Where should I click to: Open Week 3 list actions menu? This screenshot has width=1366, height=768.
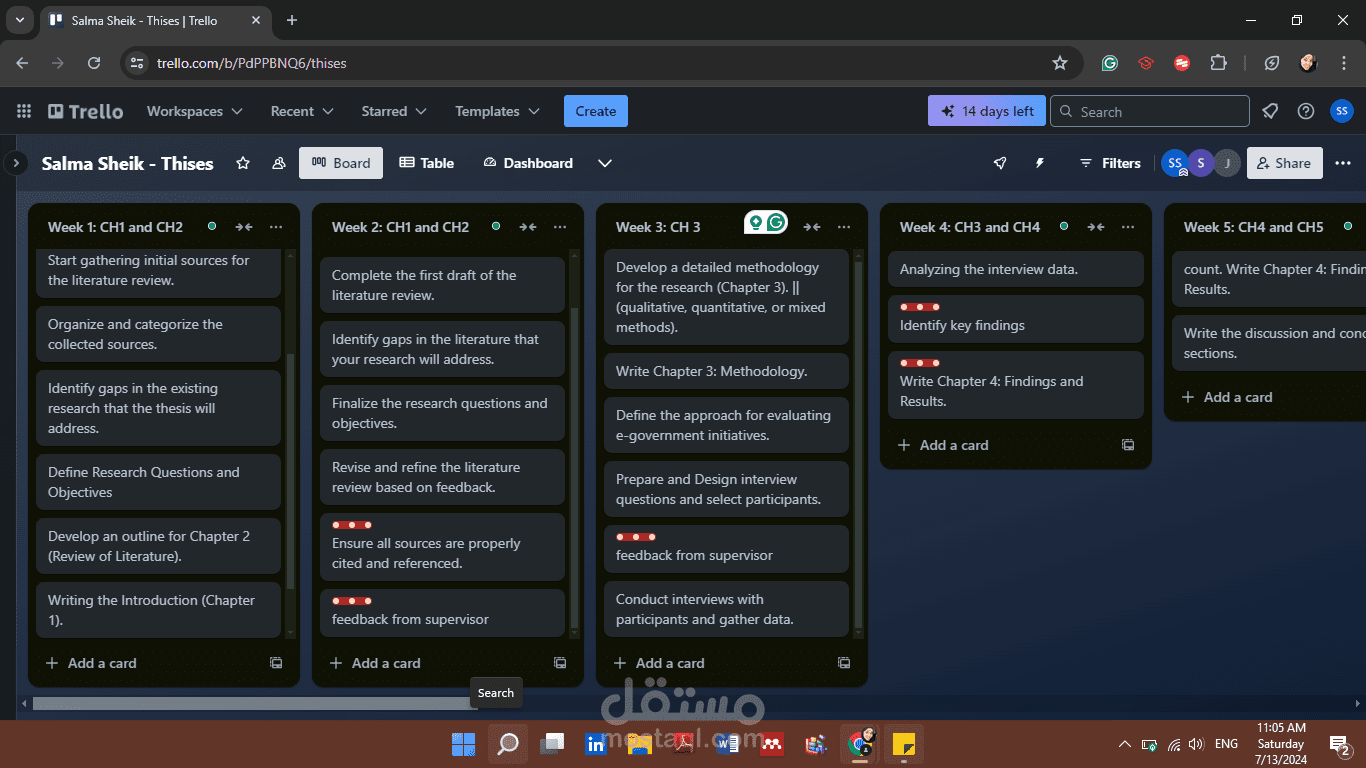844,227
